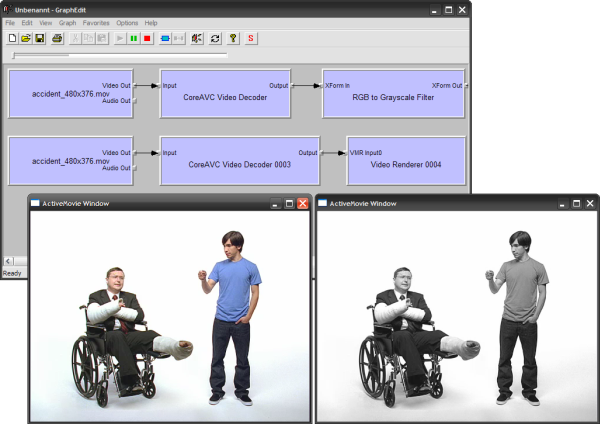This screenshot has width=600, height=424.
Task: Close the GraphEdit window
Action: click(462, 10)
